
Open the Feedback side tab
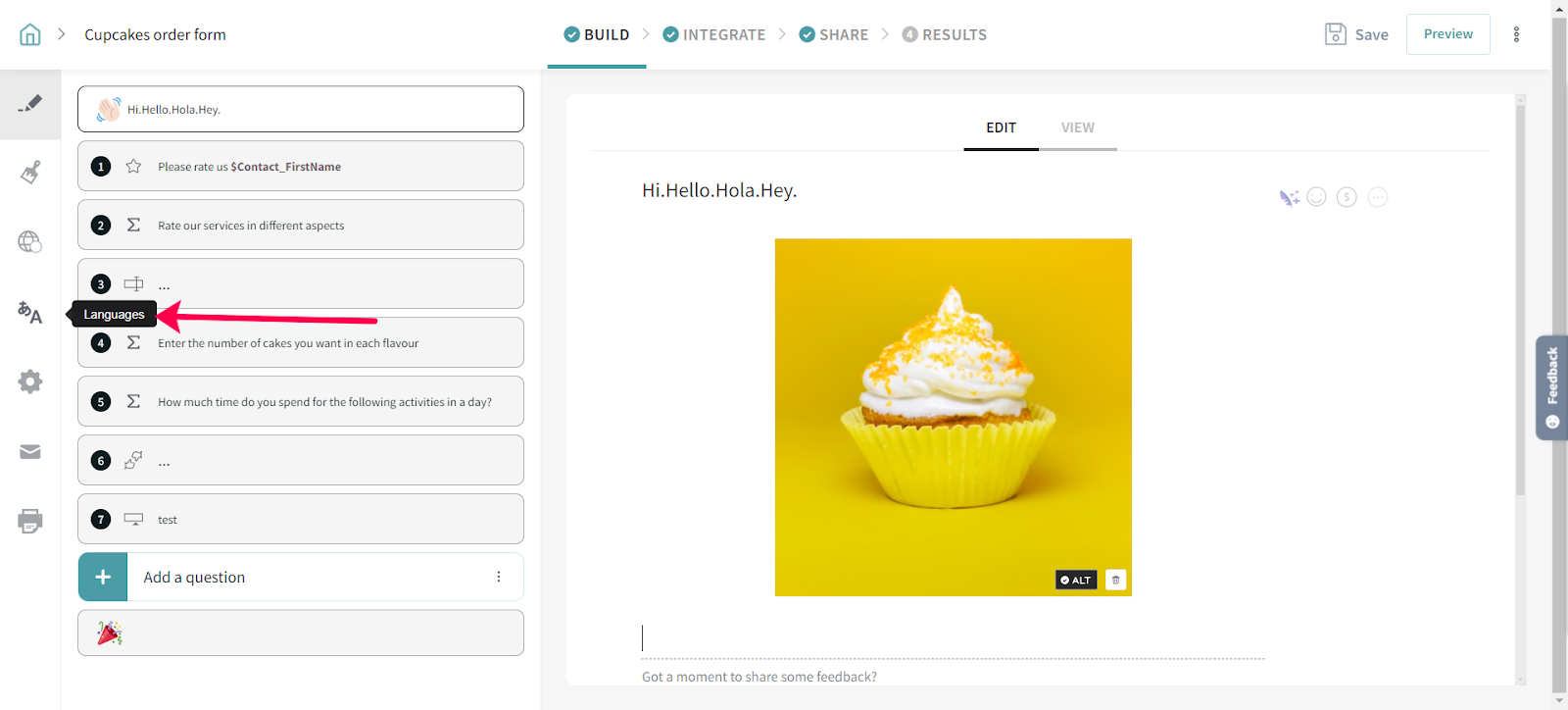(x=1551, y=386)
